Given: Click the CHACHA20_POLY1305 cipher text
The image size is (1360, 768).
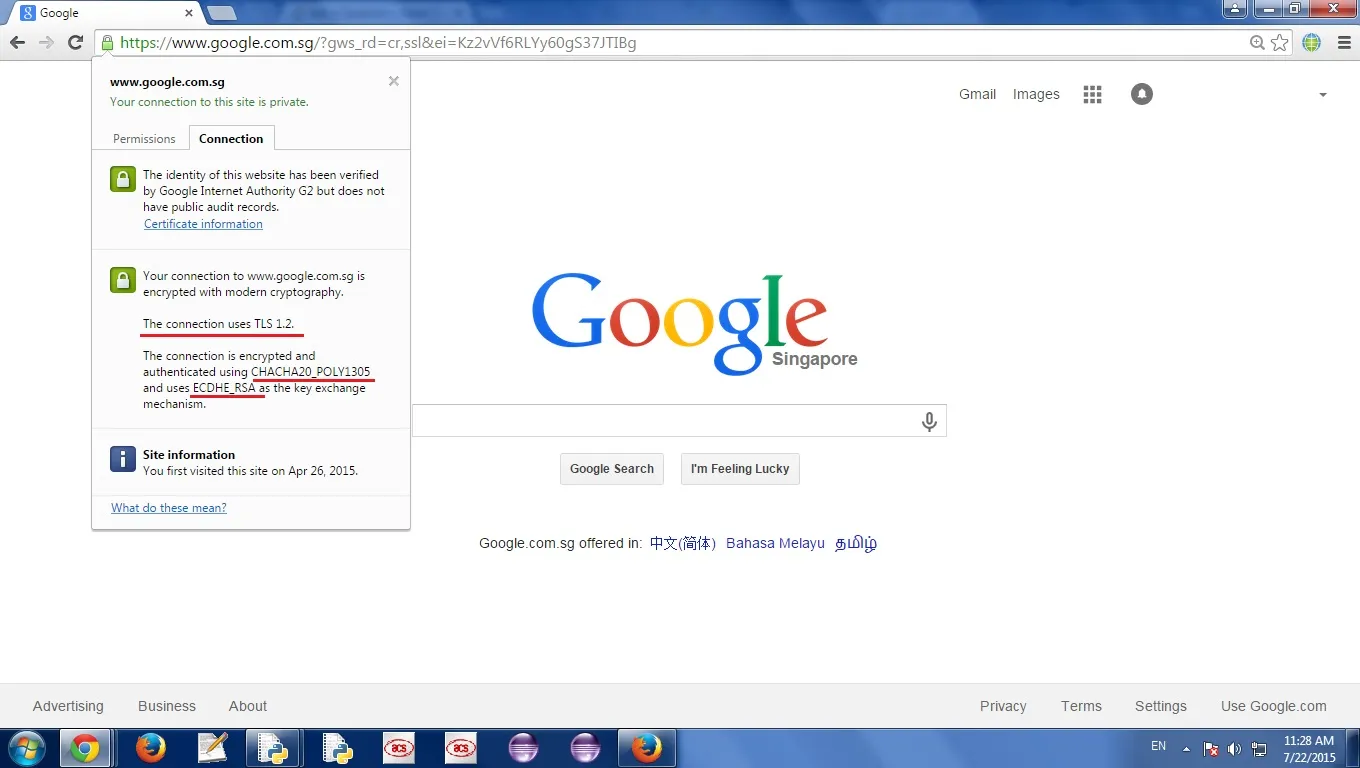Looking at the screenshot, I should coord(311,372).
